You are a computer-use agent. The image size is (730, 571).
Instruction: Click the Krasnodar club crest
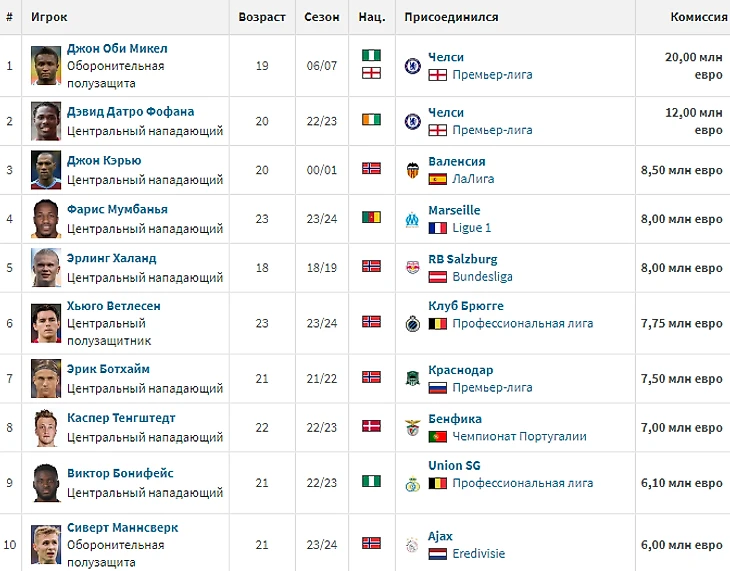click(x=411, y=378)
